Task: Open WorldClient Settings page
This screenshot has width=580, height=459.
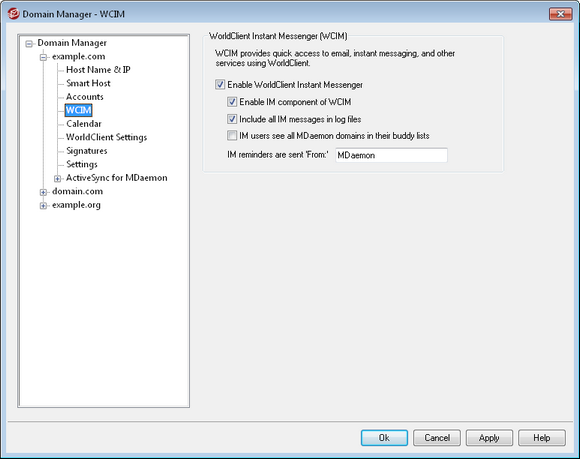Action: pyautogui.click(x=107, y=137)
